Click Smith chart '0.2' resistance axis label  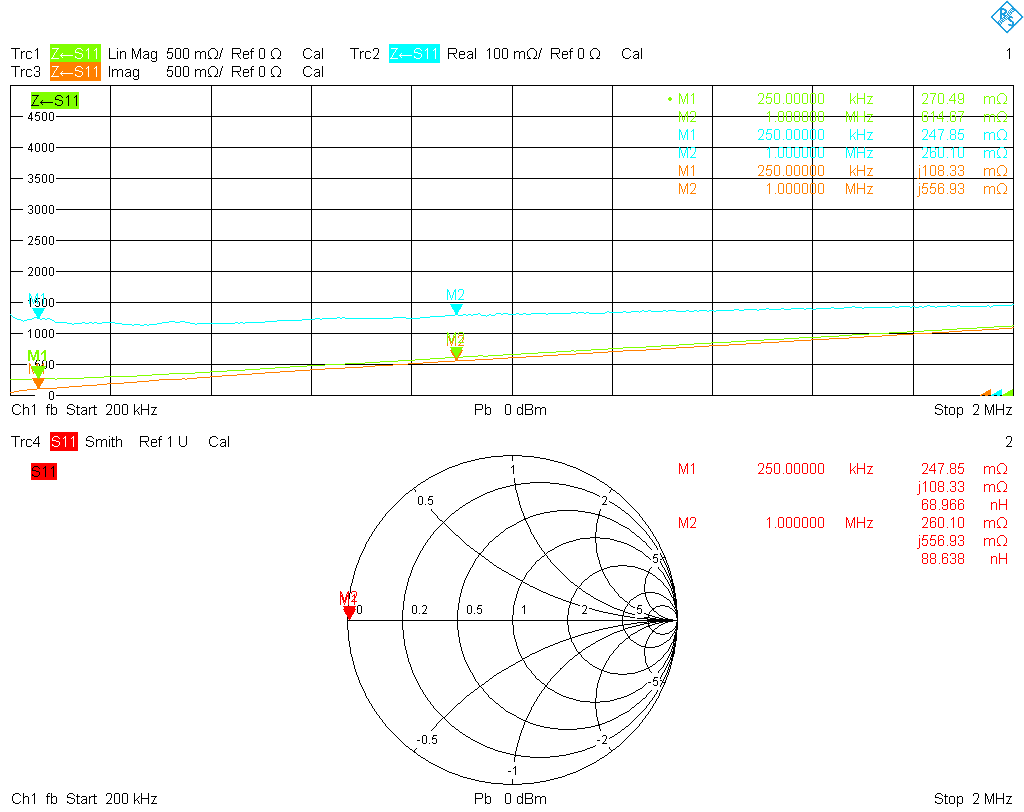pos(419,609)
